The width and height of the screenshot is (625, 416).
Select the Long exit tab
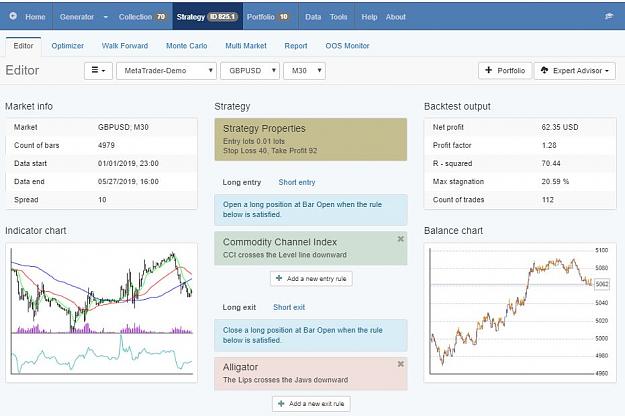[x=239, y=307]
